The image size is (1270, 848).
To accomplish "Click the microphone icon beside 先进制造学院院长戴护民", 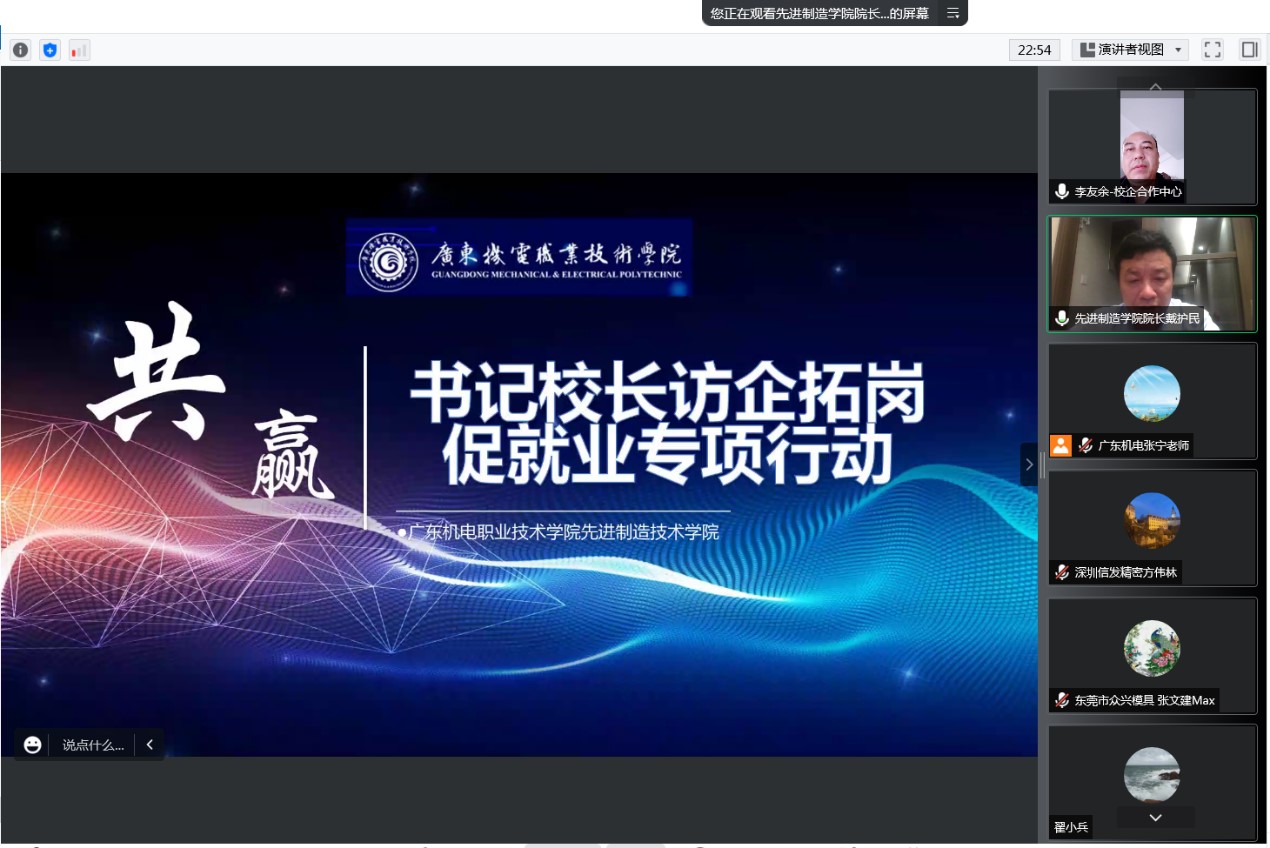I will 1062,319.
